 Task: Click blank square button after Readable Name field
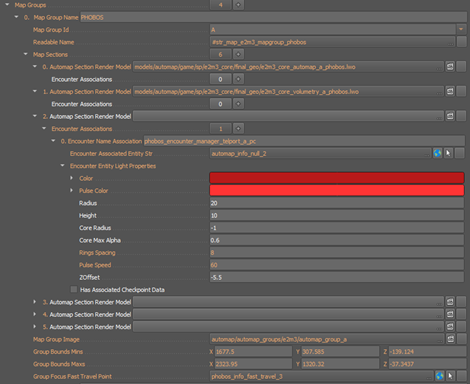click(462, 42)
